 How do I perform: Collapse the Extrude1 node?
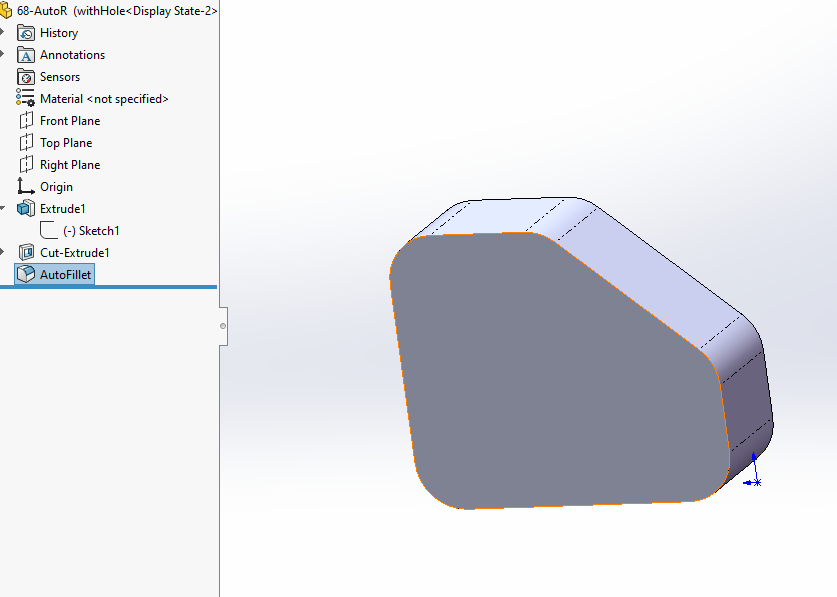pyautogui.click(x=2, y=208)
